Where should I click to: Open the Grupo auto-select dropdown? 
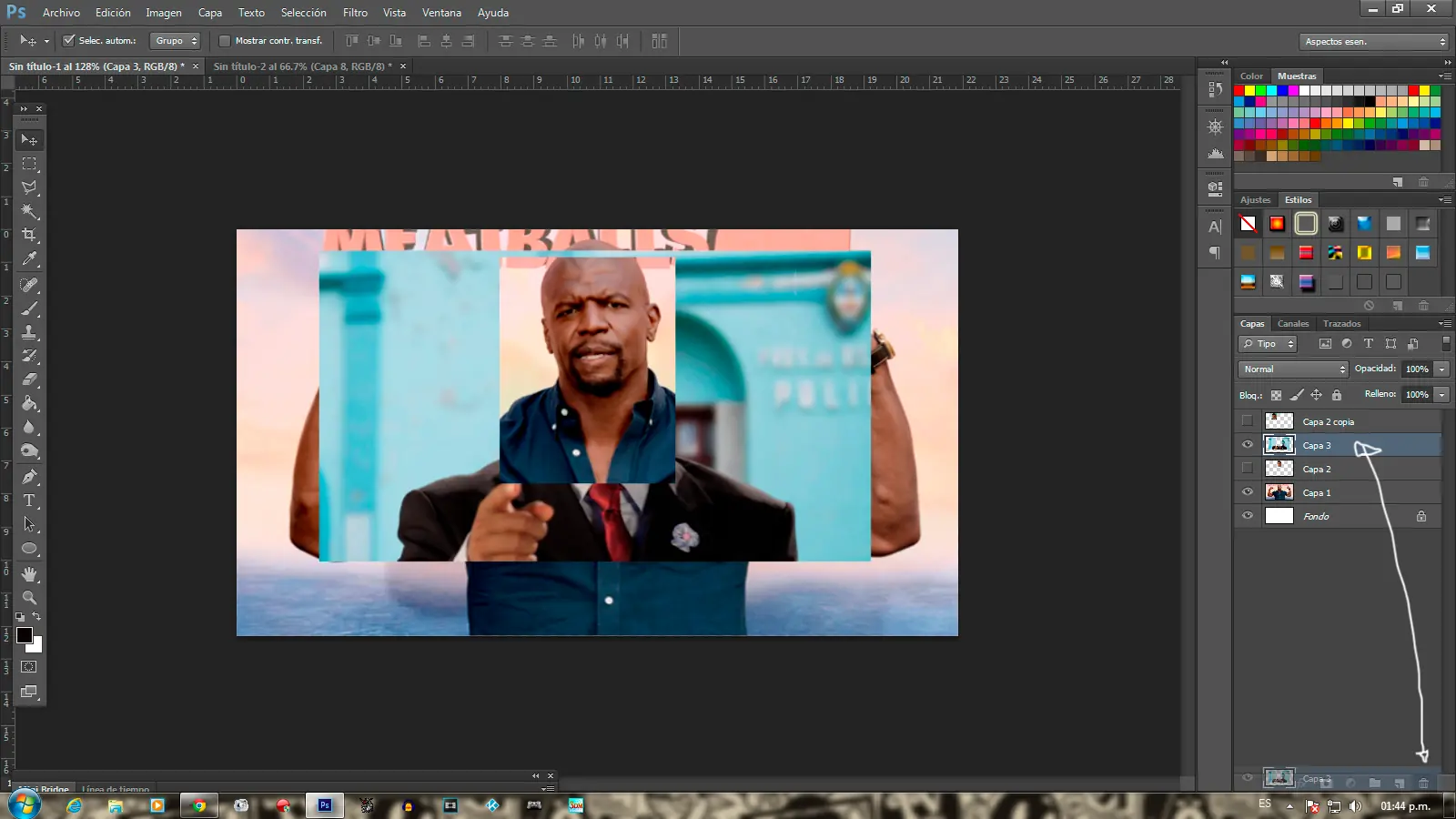pyautogui.click(x=175, y=41)
